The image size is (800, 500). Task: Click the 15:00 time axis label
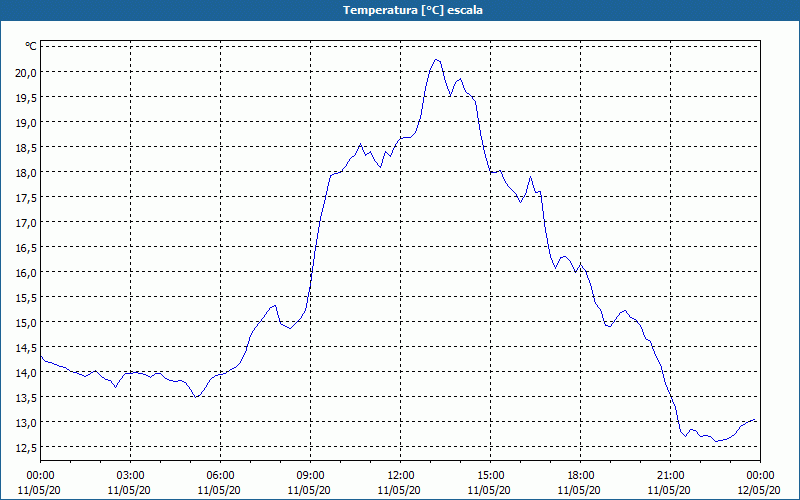490,475
